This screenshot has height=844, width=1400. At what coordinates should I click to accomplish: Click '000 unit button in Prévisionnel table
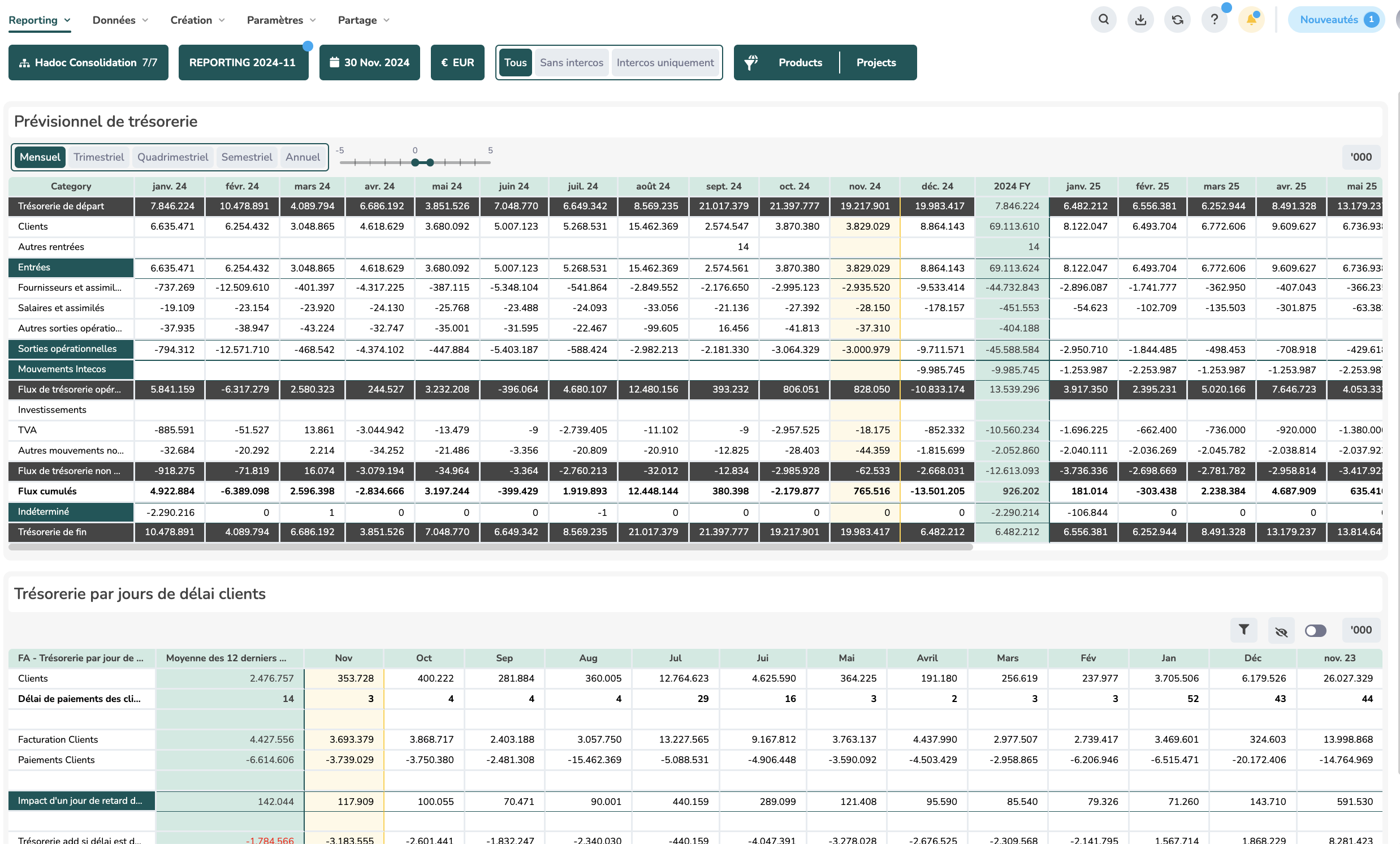[x=1361, y=157]
